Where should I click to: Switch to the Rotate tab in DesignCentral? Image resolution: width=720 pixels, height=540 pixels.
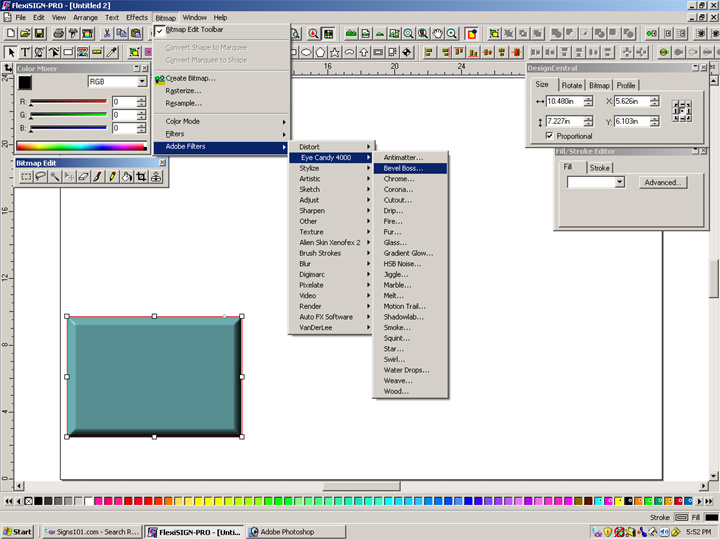tap(572, 85)
